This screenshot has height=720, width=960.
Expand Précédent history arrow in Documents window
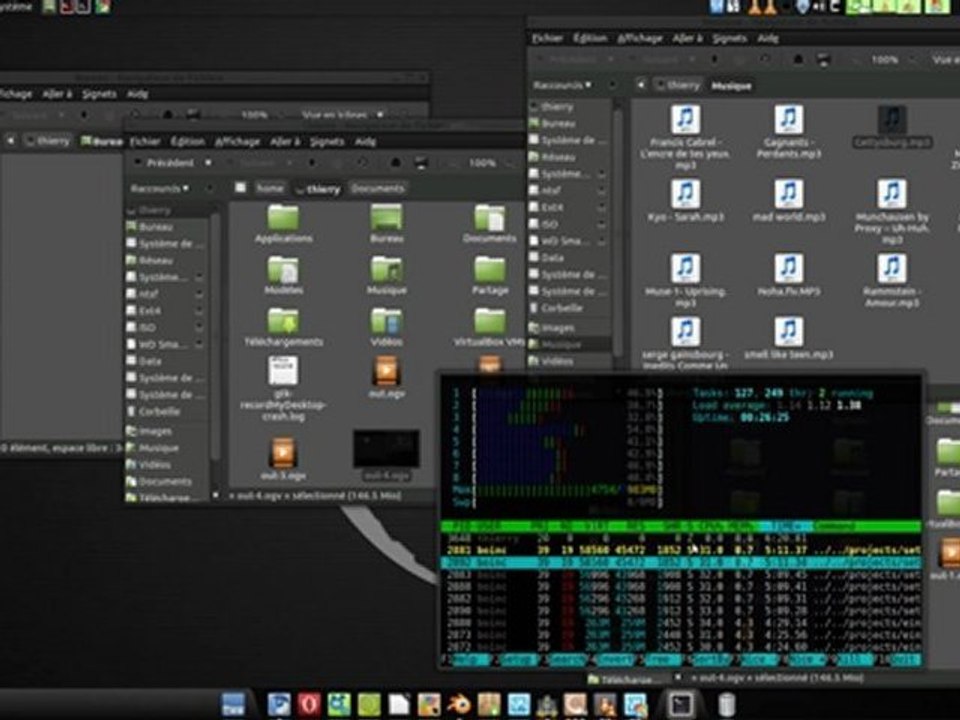pos(208,163)
